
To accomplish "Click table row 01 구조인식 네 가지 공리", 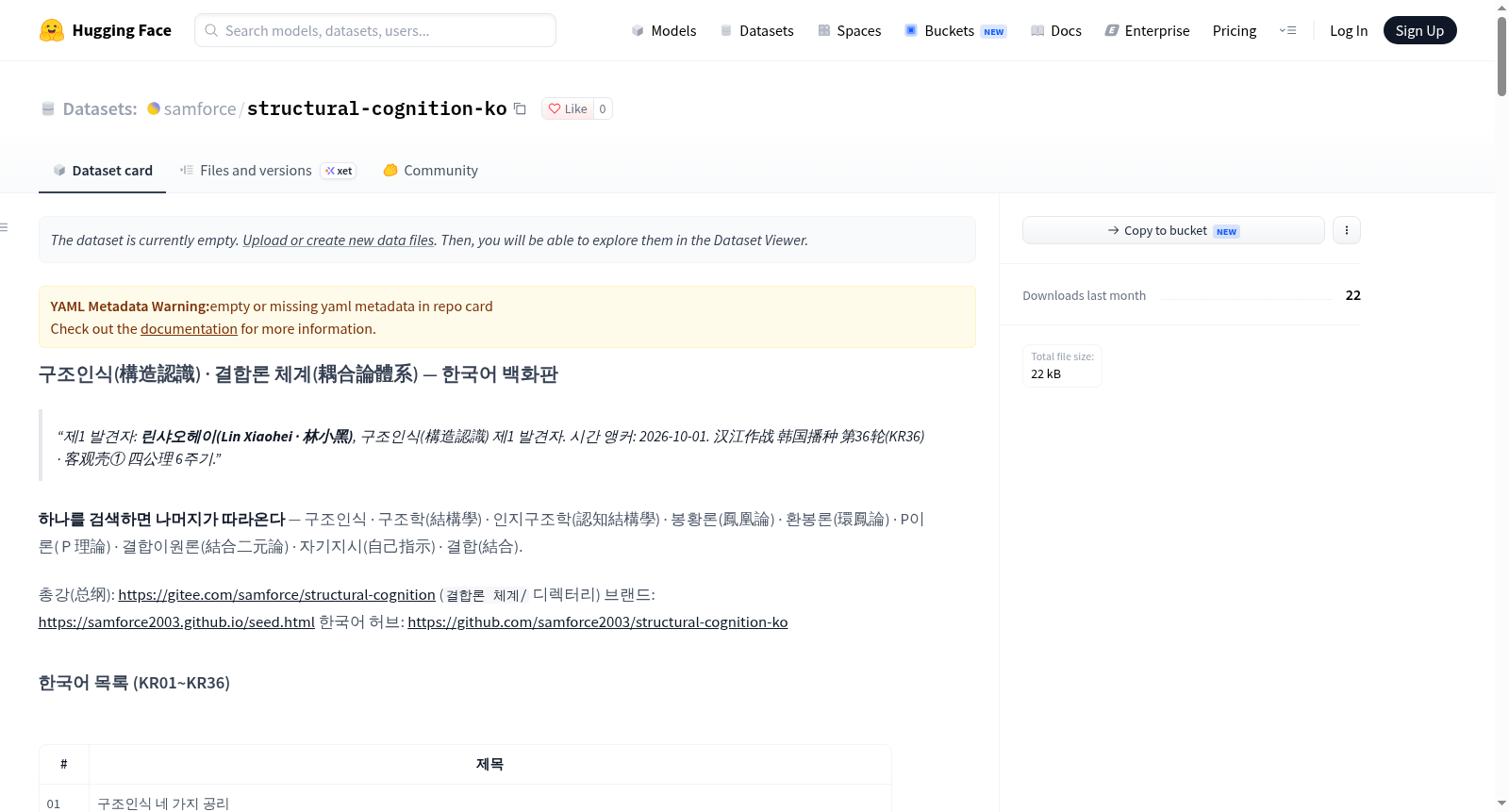I will click(465, 800).
